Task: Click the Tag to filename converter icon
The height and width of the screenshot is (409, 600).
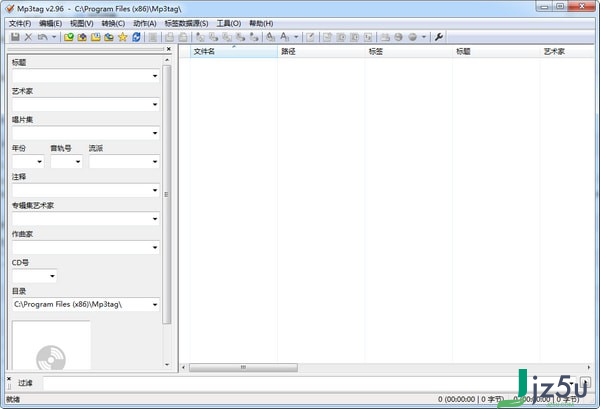Action: pyautogui.click(x=200, y=37)
